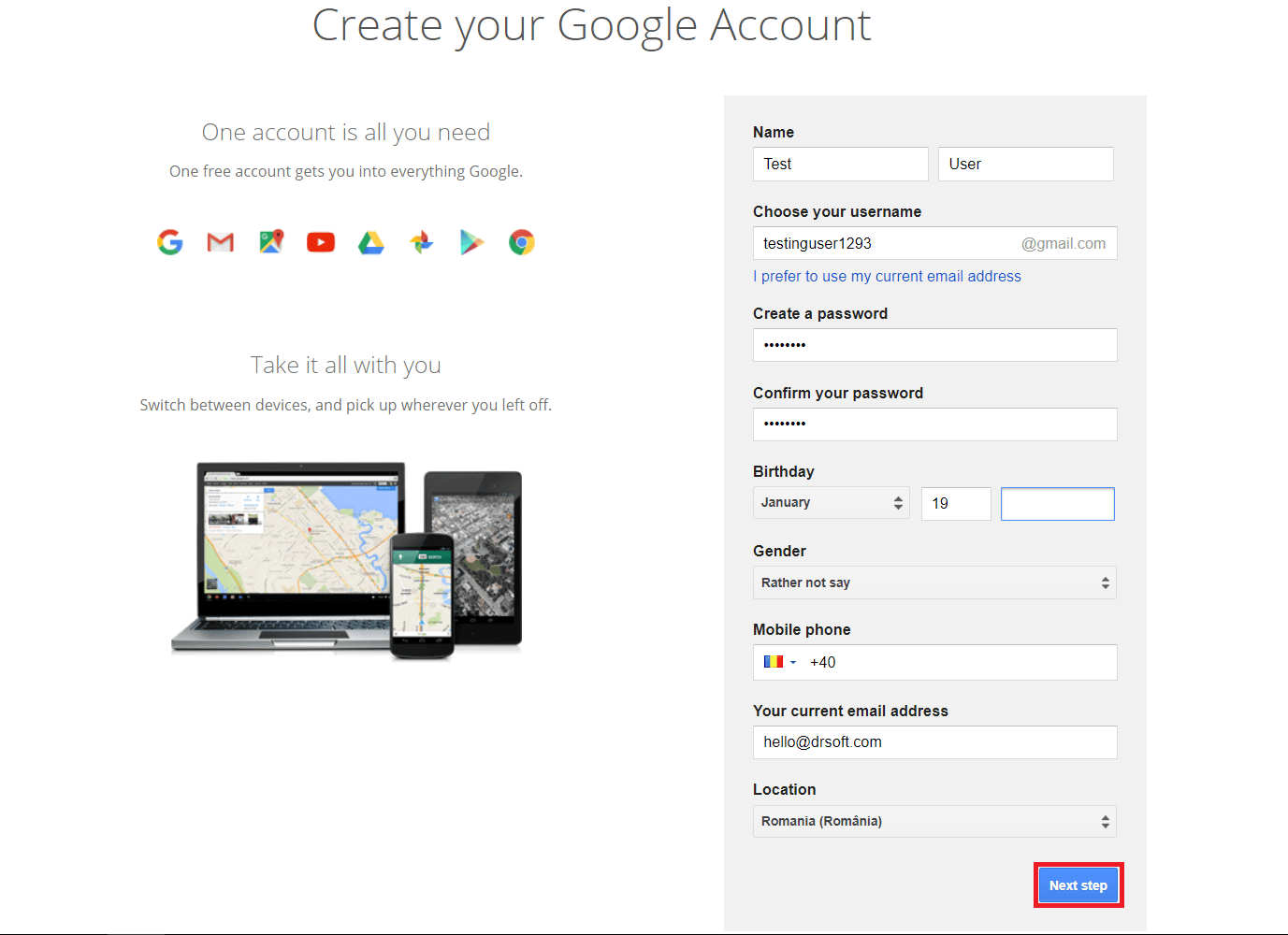Open the Romania flag country code selector
The image size is (1288, 935).
click(780, 662)
